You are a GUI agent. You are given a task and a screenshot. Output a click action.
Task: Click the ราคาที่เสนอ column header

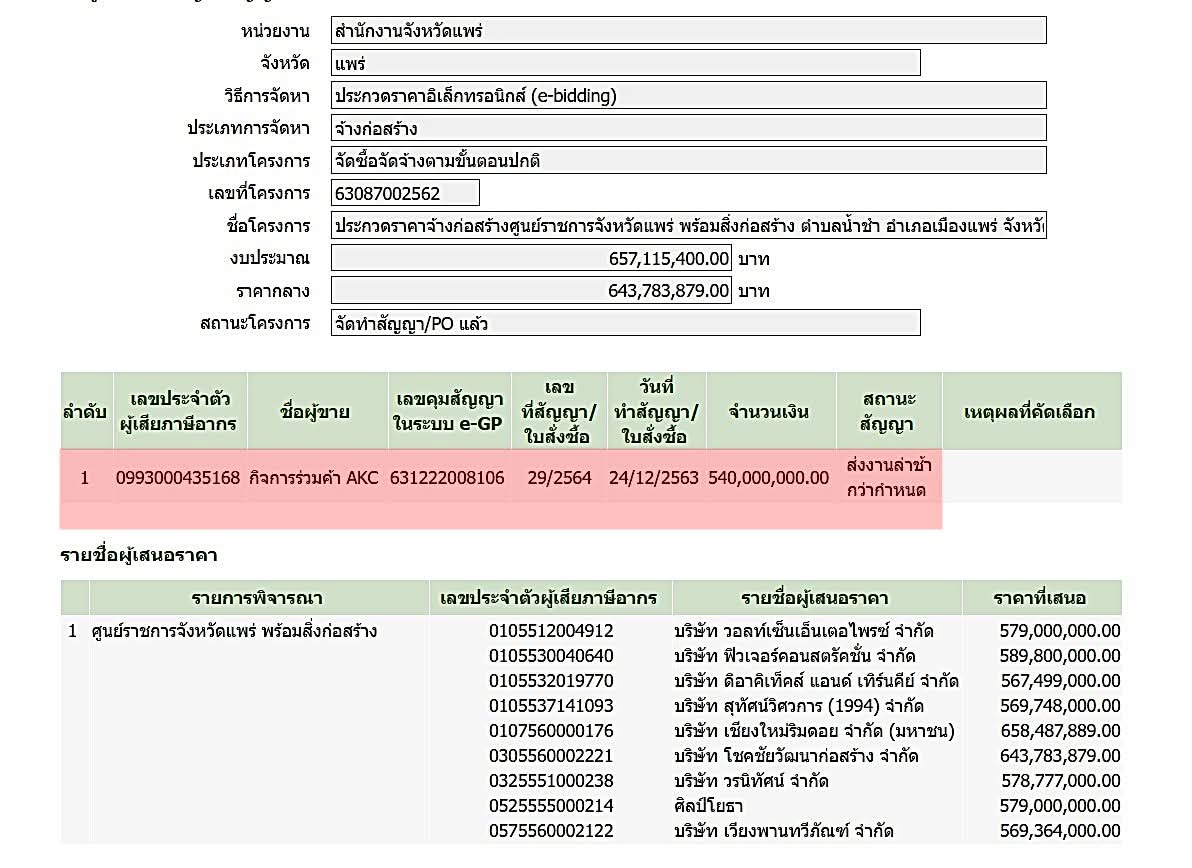(x=1040, y=599)
